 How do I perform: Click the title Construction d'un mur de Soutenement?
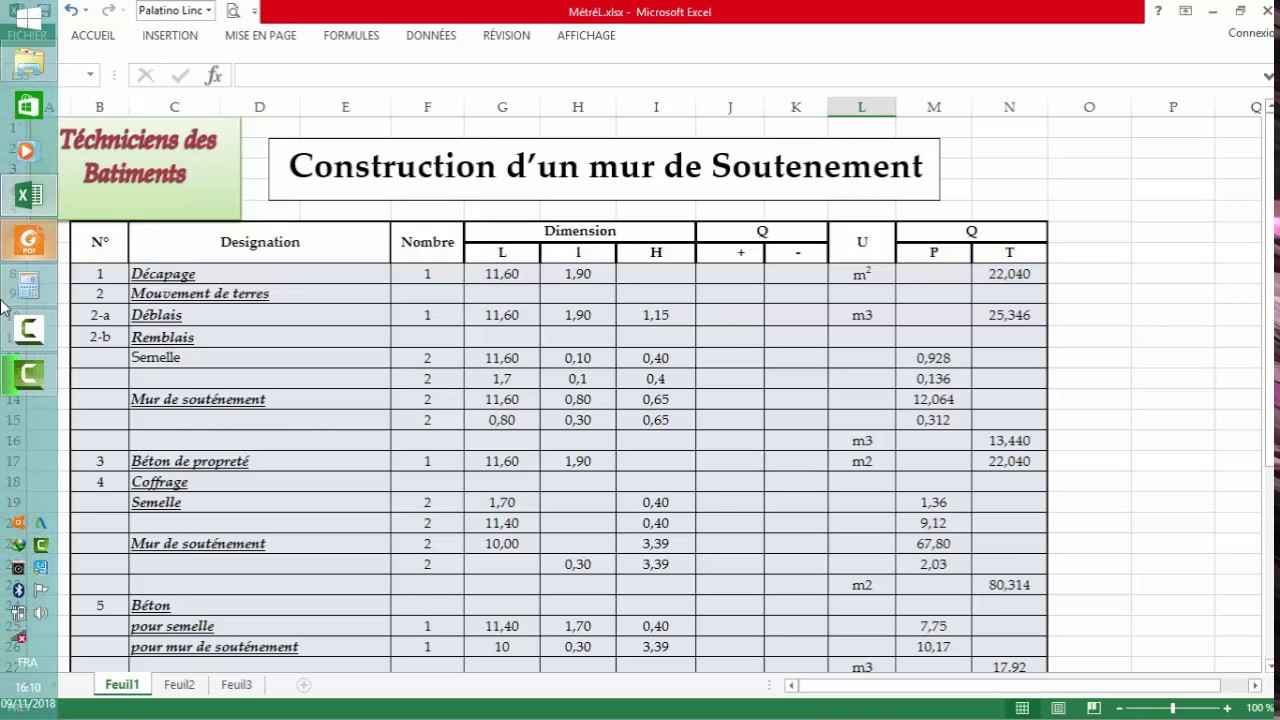(x=605, y=167)
